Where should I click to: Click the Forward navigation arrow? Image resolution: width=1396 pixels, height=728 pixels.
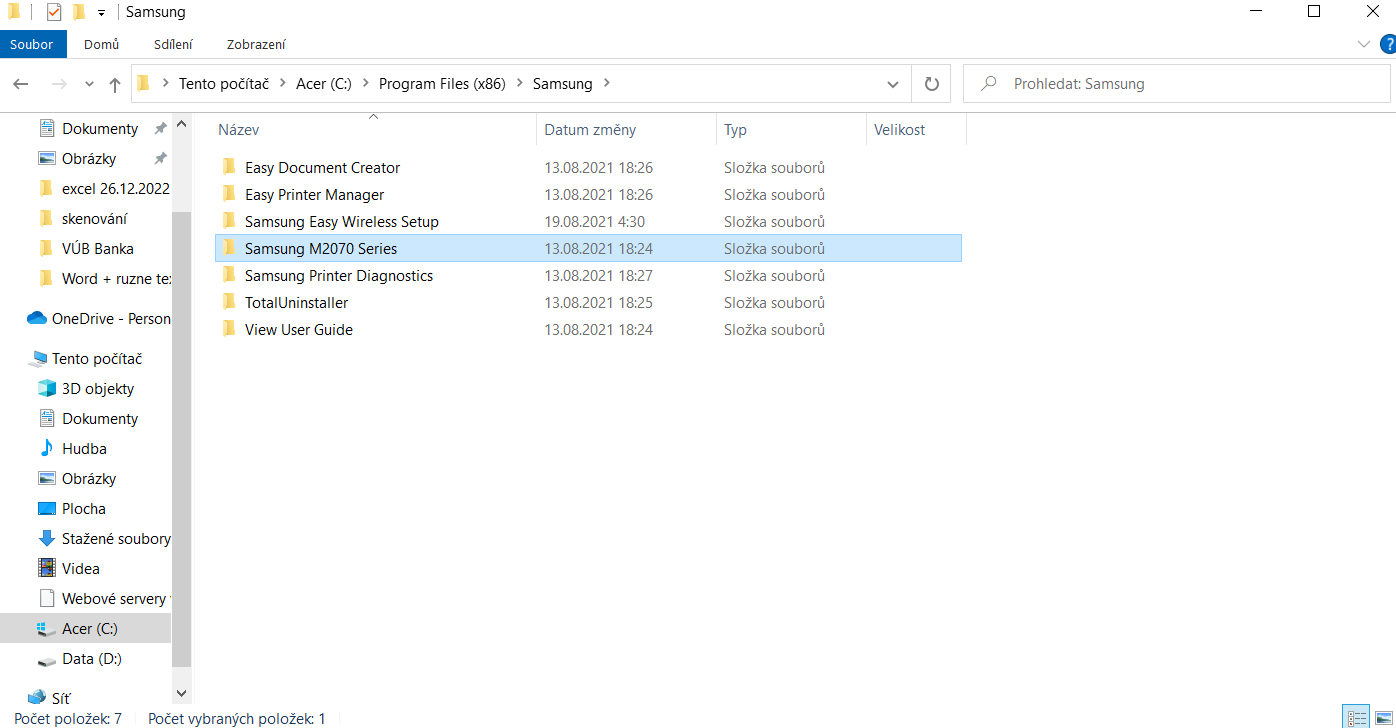[x=59, y=84]
